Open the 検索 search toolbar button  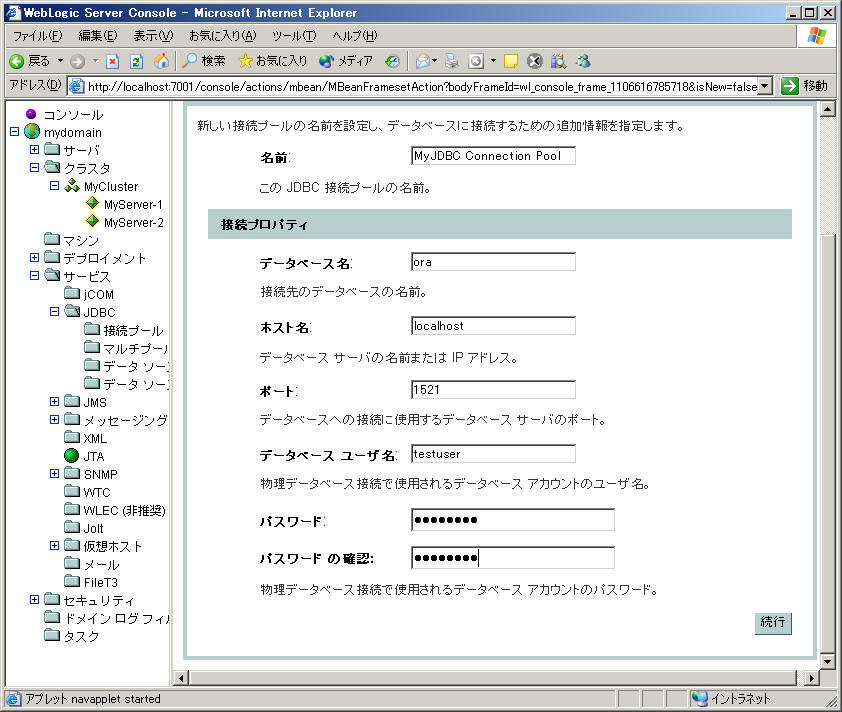203,61
